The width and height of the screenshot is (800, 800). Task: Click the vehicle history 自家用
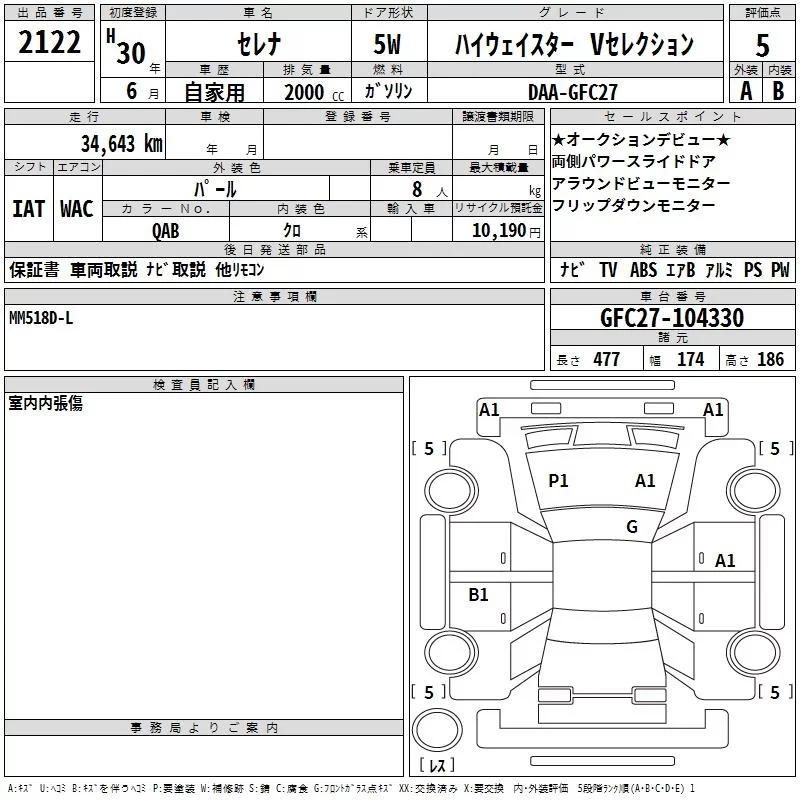214,92
